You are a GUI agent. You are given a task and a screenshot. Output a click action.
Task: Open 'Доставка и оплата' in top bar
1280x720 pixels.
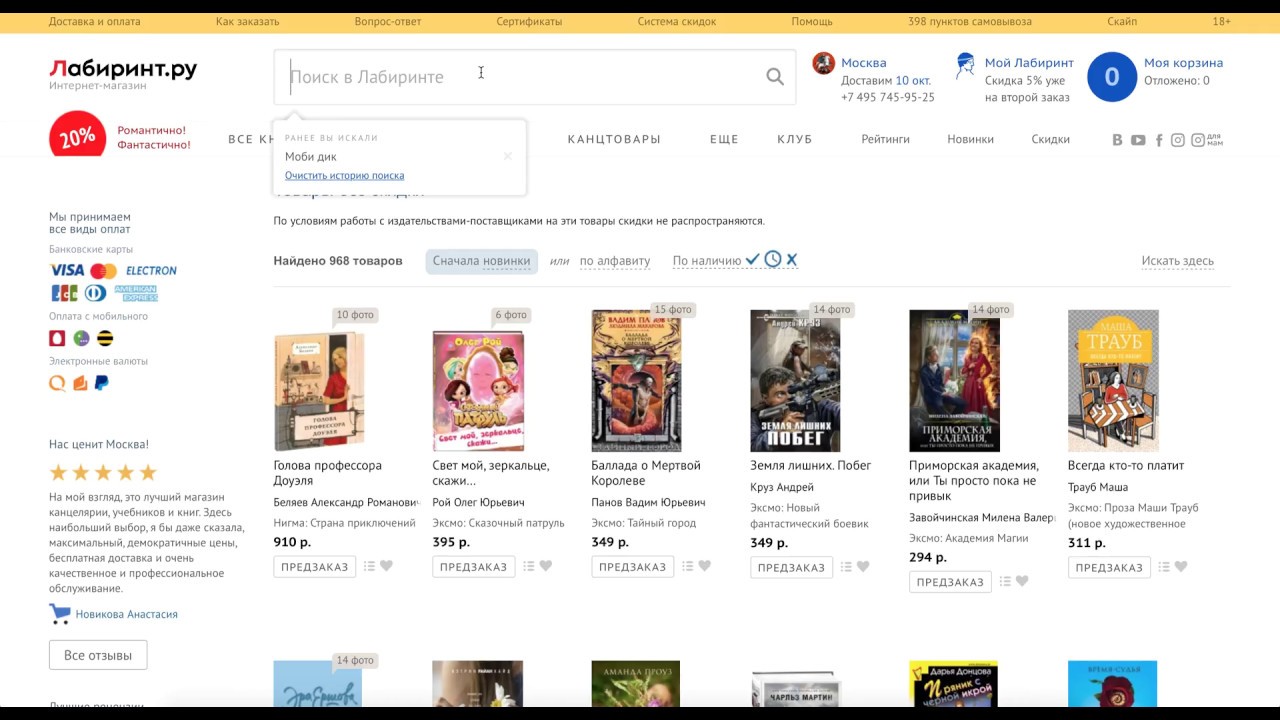[95, 21]
